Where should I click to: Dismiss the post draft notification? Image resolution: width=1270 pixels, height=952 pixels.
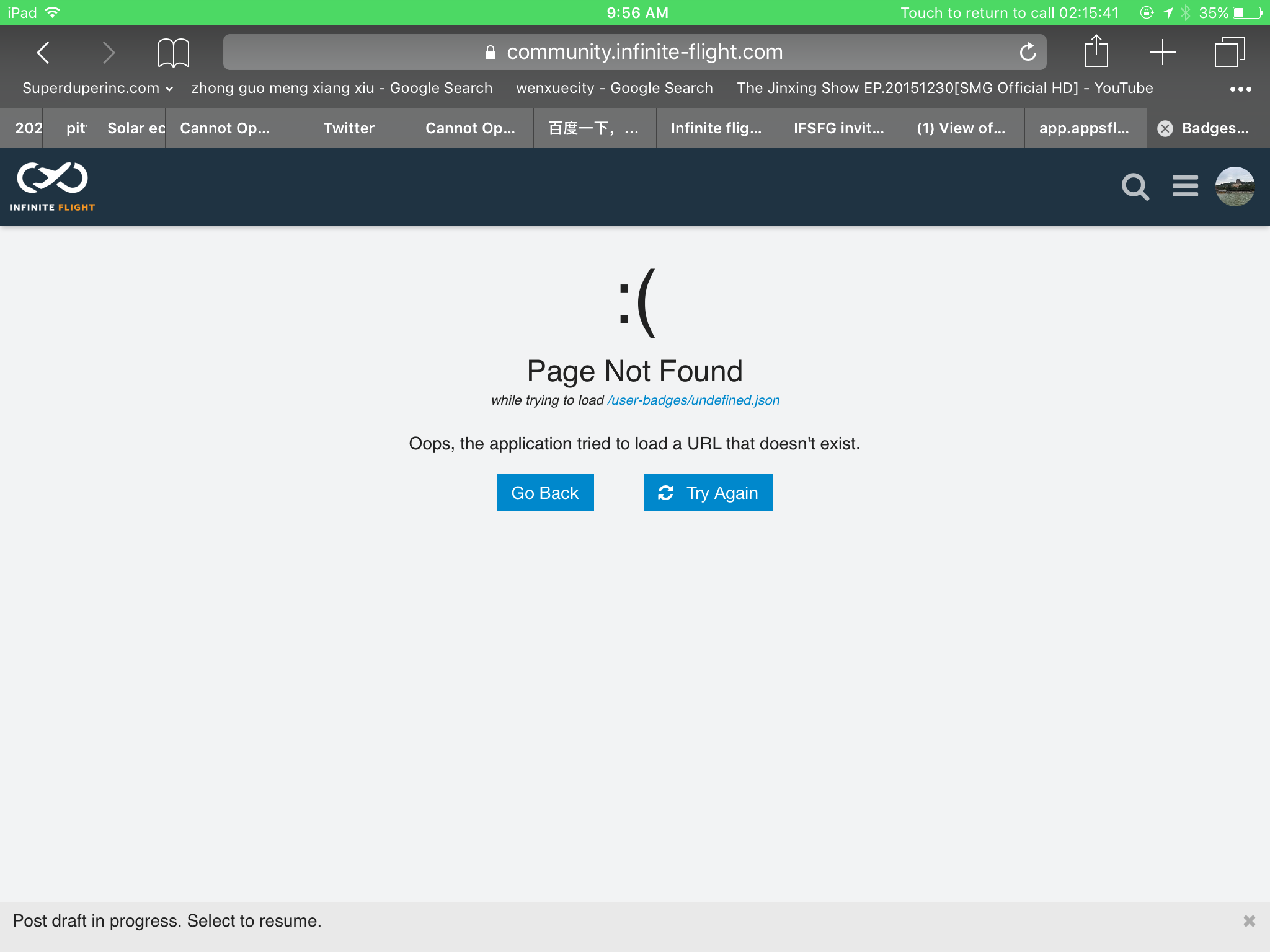[x=1249, y=921]
